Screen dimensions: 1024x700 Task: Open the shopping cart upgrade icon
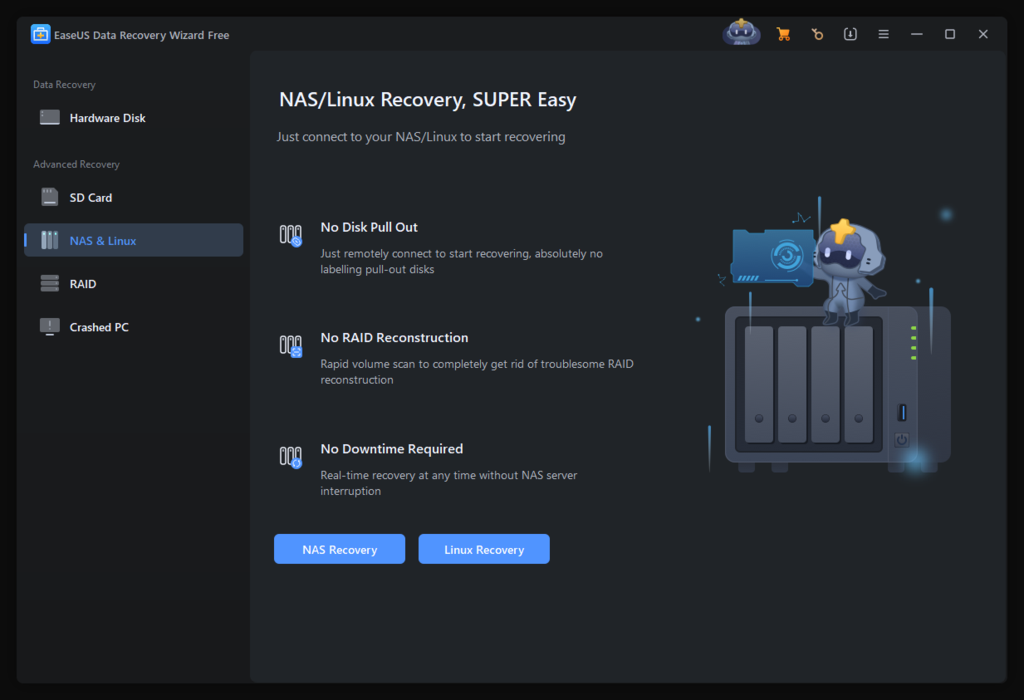(784, 34)
